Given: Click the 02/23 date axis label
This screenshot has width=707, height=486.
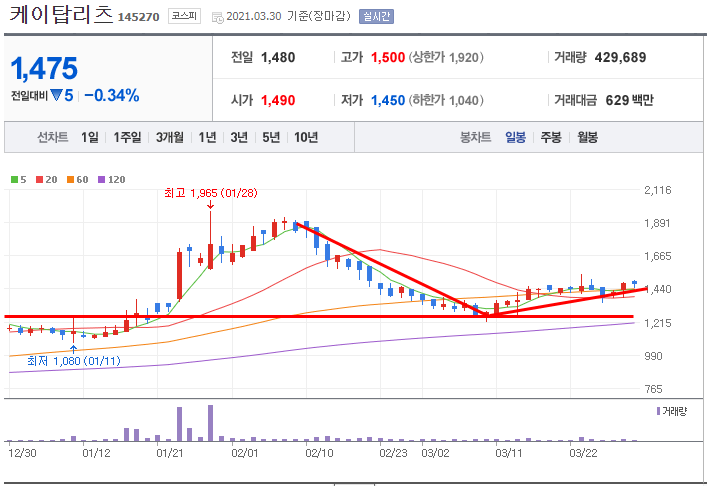Looking at the screenshot, I should click(393, 453).
